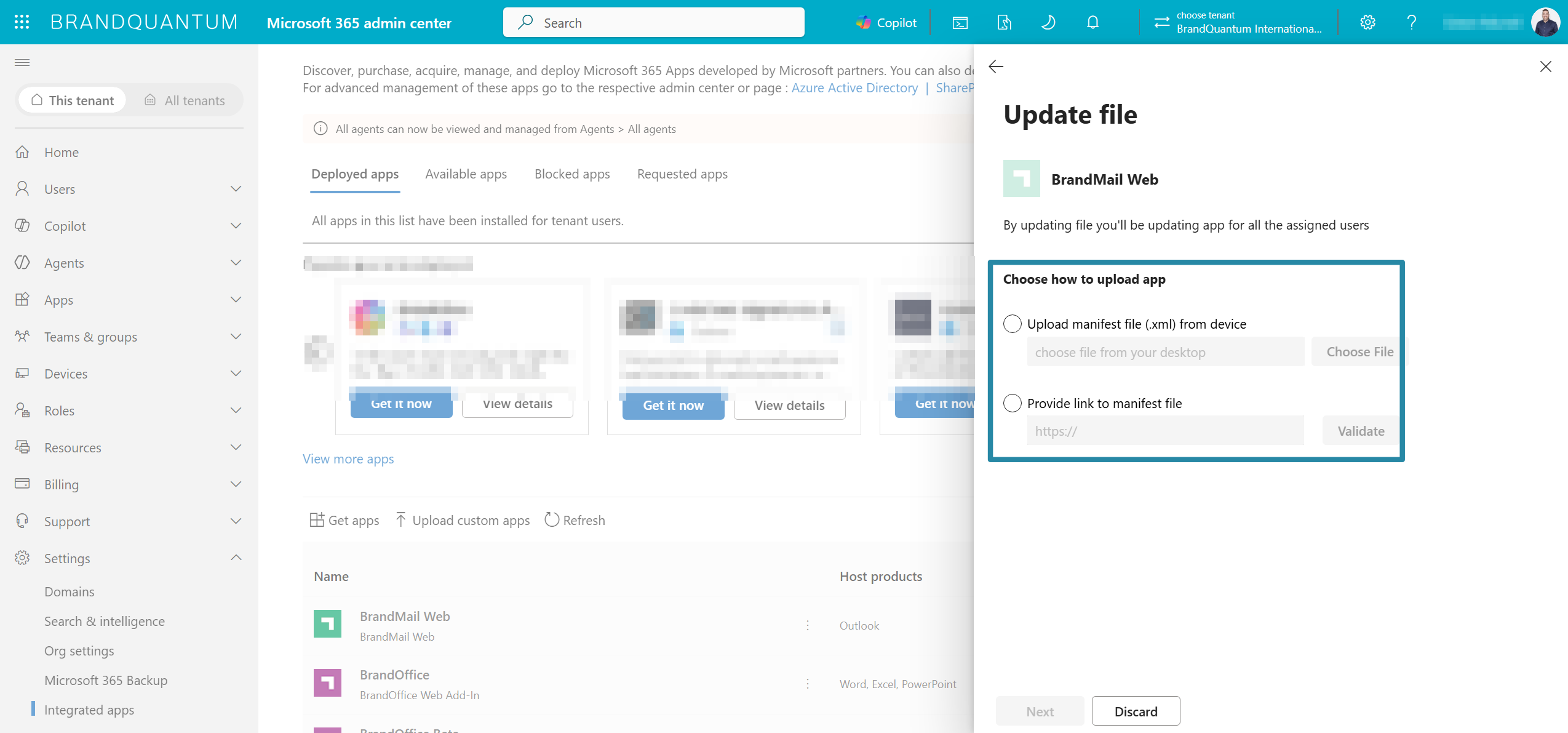Switch to Blocked apps tab
1568x733 pixels.
point(572,174)
